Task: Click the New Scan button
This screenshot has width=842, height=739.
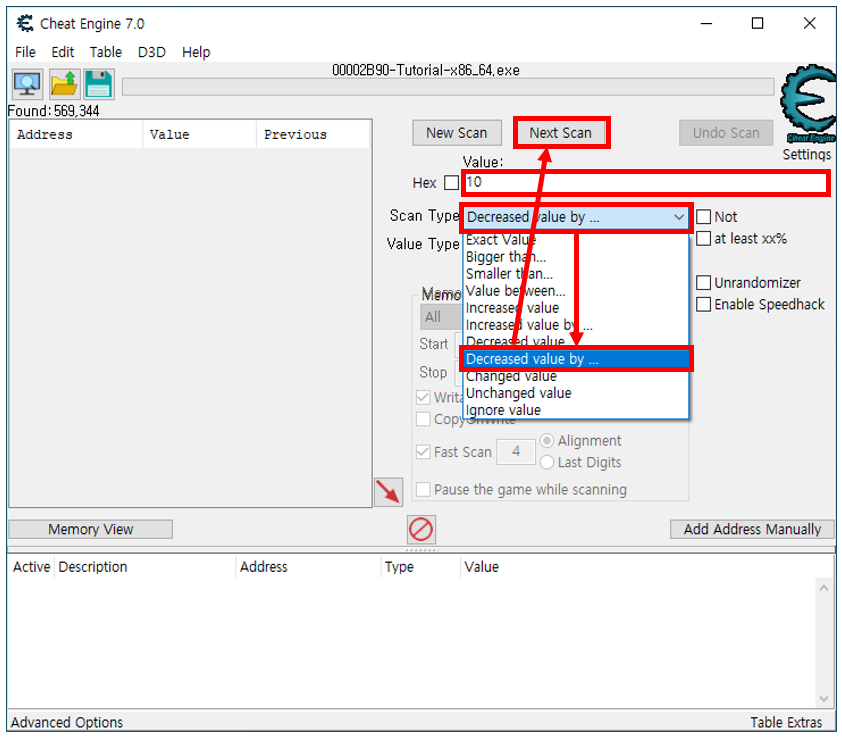Action: [x=457, y=133]
